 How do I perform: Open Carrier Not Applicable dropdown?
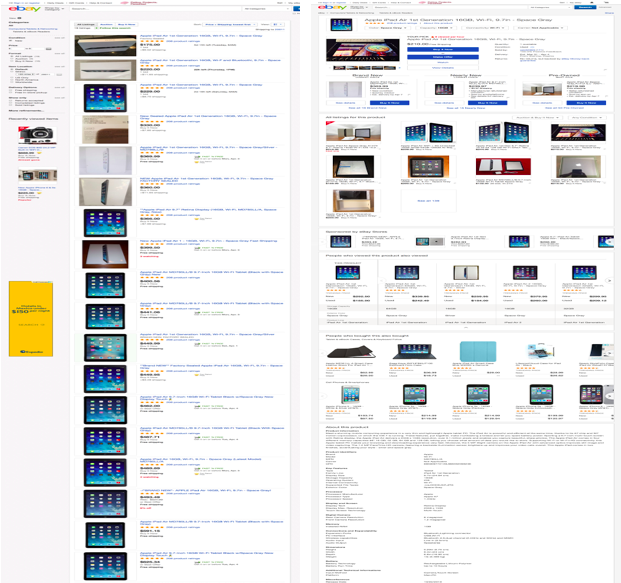pyautogui.click(x=541, y=28)
